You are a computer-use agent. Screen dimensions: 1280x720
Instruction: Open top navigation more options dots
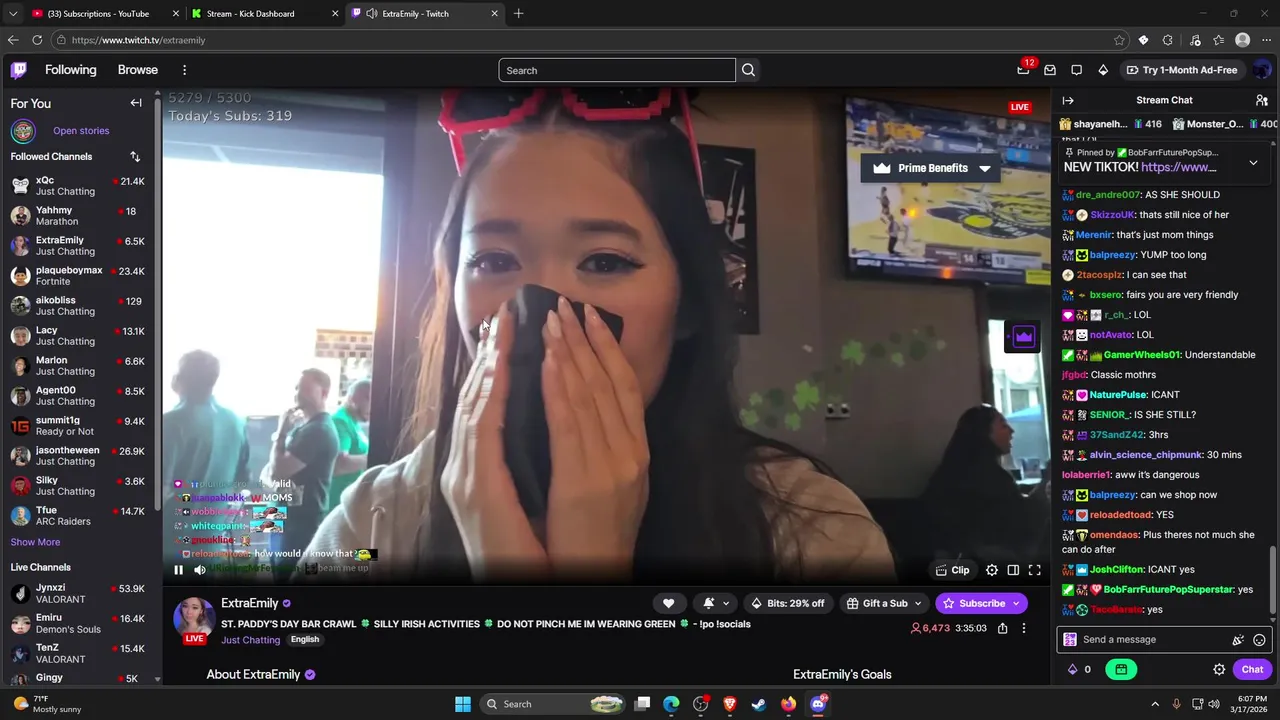pos(184,70)
